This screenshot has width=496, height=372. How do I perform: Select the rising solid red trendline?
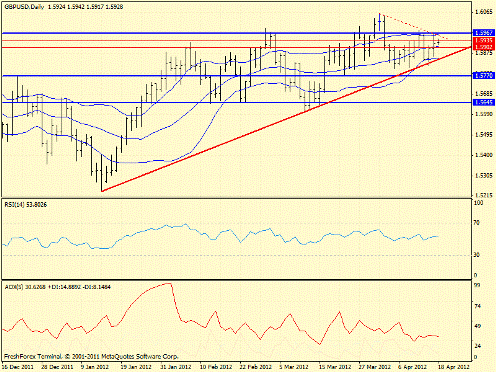pos(287,119)
